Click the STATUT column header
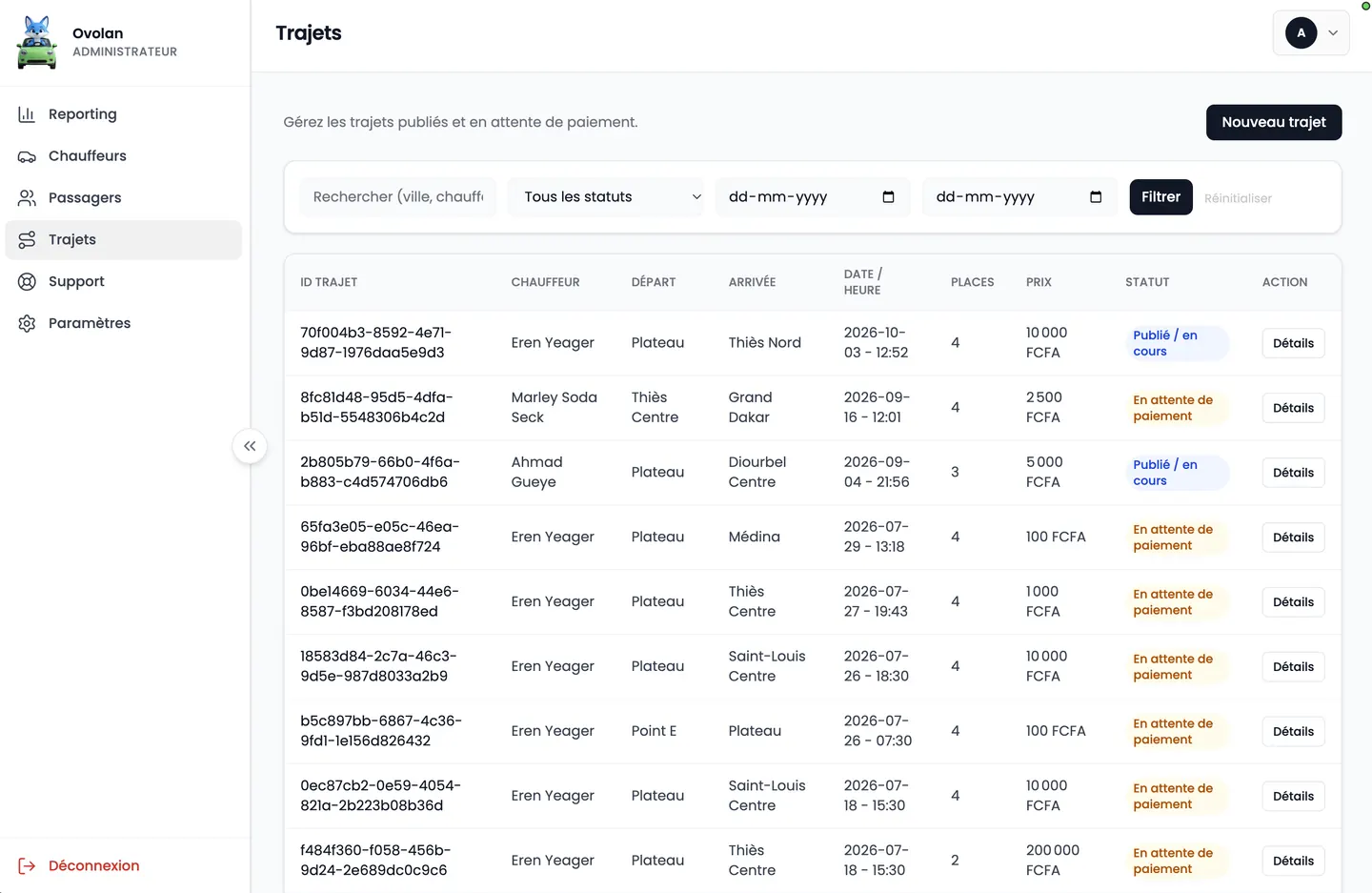The width and height of the screenshot is (1372, 893). tap(1147, 282)
